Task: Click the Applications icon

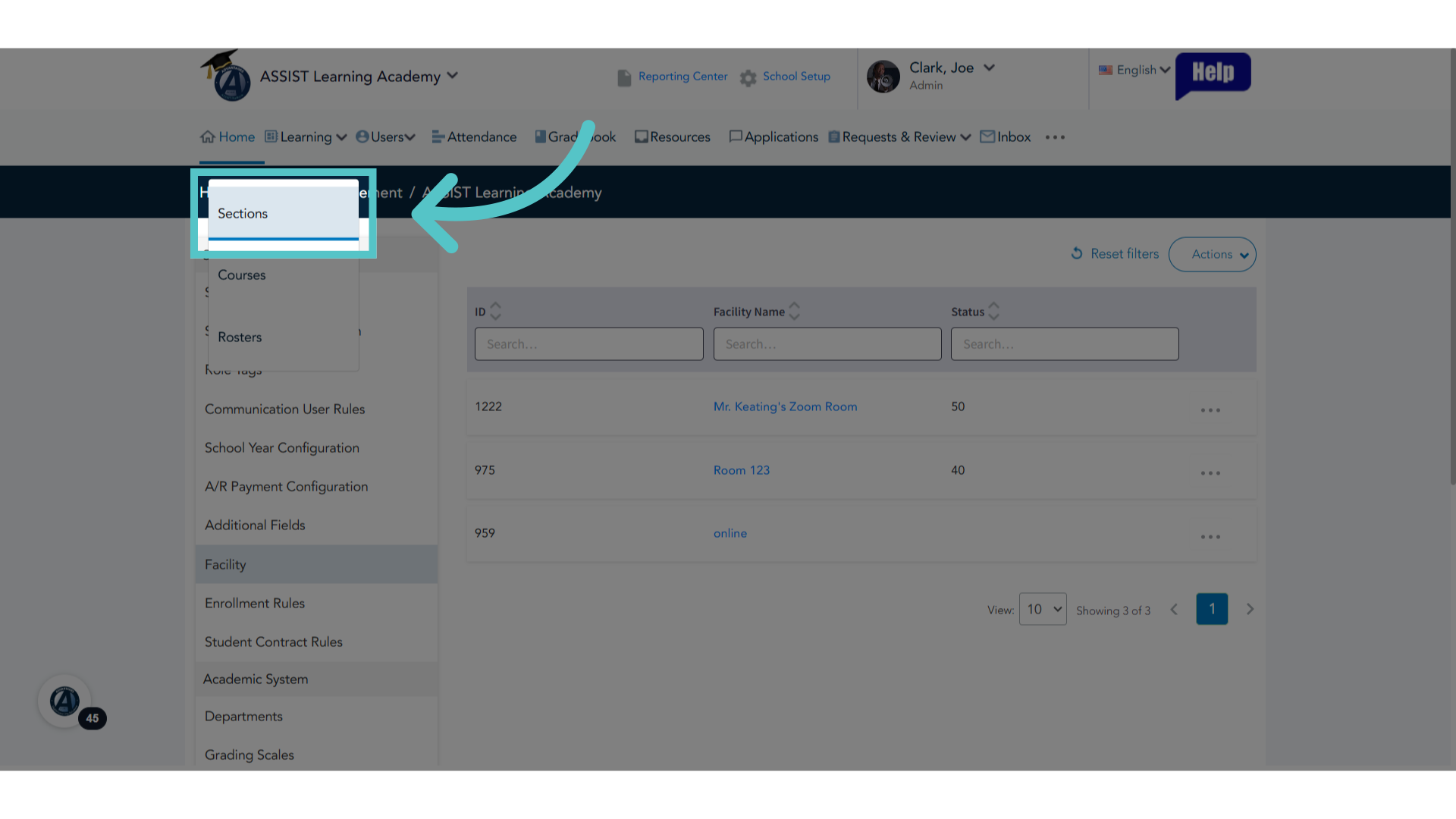Action: pyautogui.click(x=736, y=137)
